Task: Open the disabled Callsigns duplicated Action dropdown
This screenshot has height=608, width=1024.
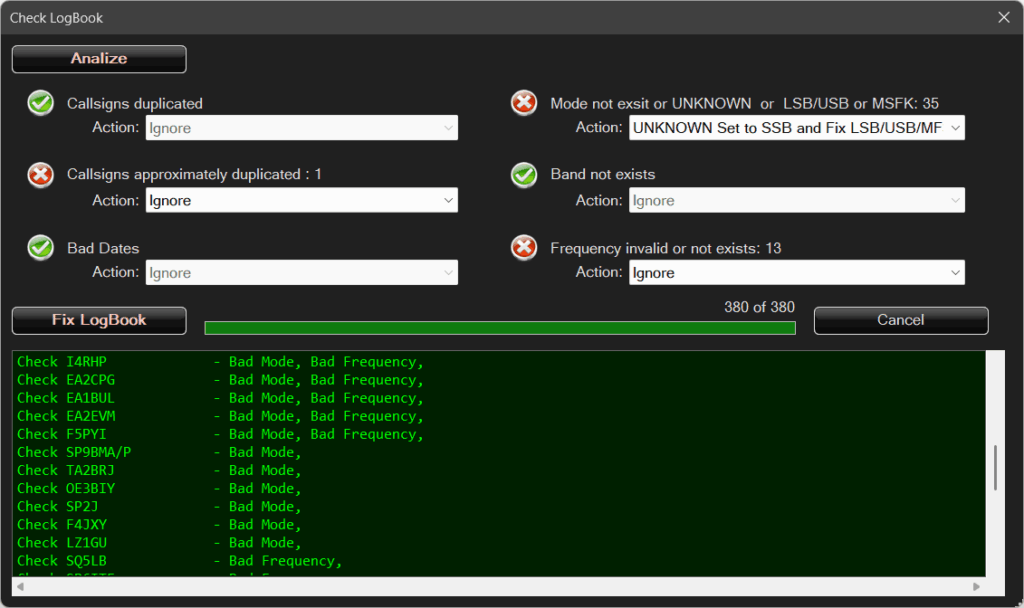Action: click(301, 128)
